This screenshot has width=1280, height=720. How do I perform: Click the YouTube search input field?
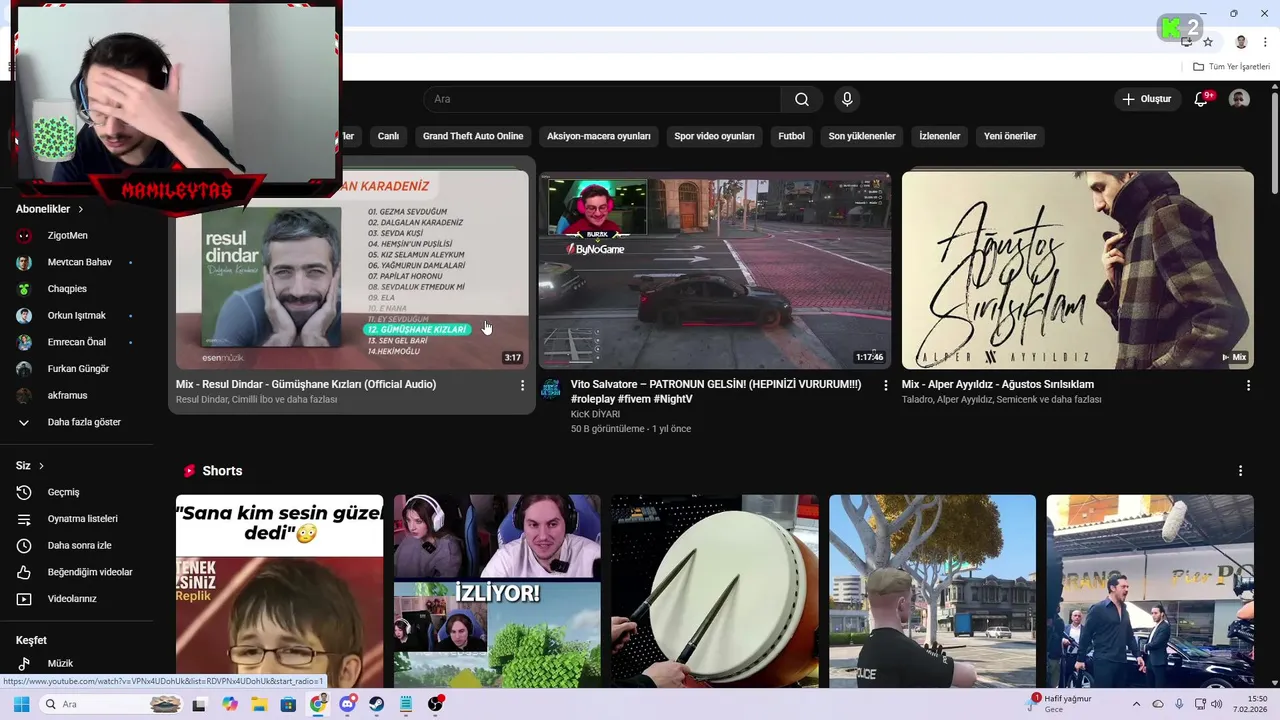click(x=602, y=99)
